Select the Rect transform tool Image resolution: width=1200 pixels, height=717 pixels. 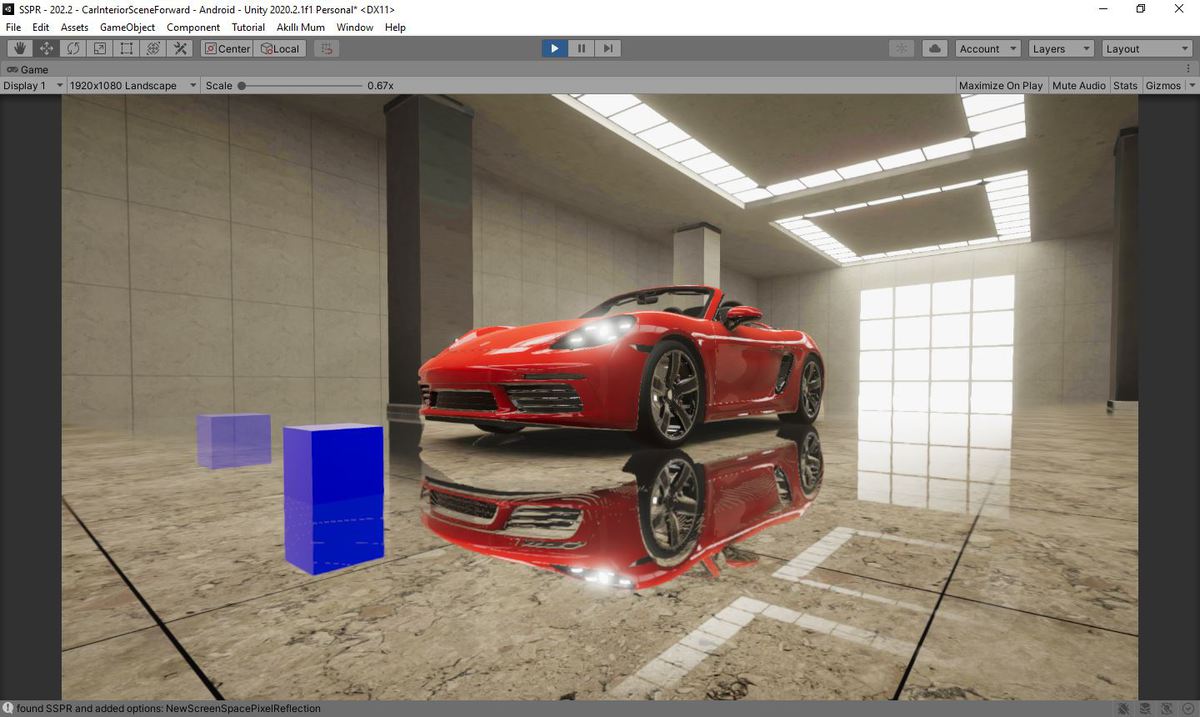click(126, 47)
